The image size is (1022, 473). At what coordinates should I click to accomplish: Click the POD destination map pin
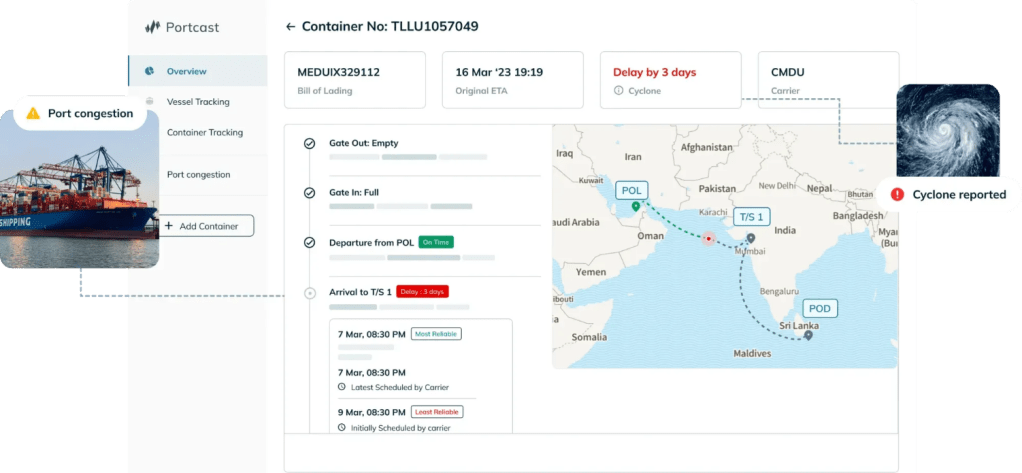point(808,334)
